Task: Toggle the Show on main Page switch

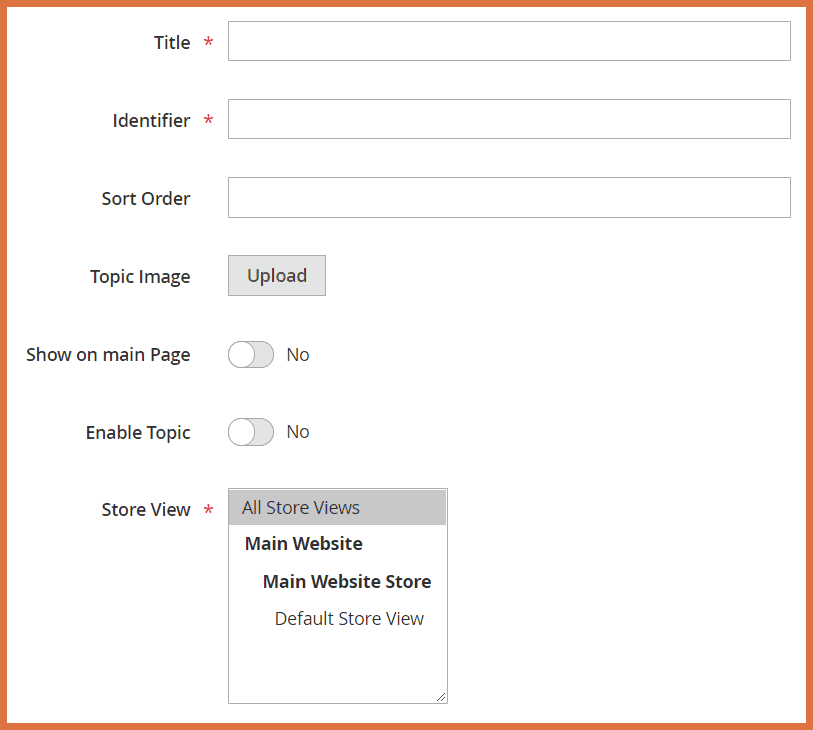Action: [250, 355]
